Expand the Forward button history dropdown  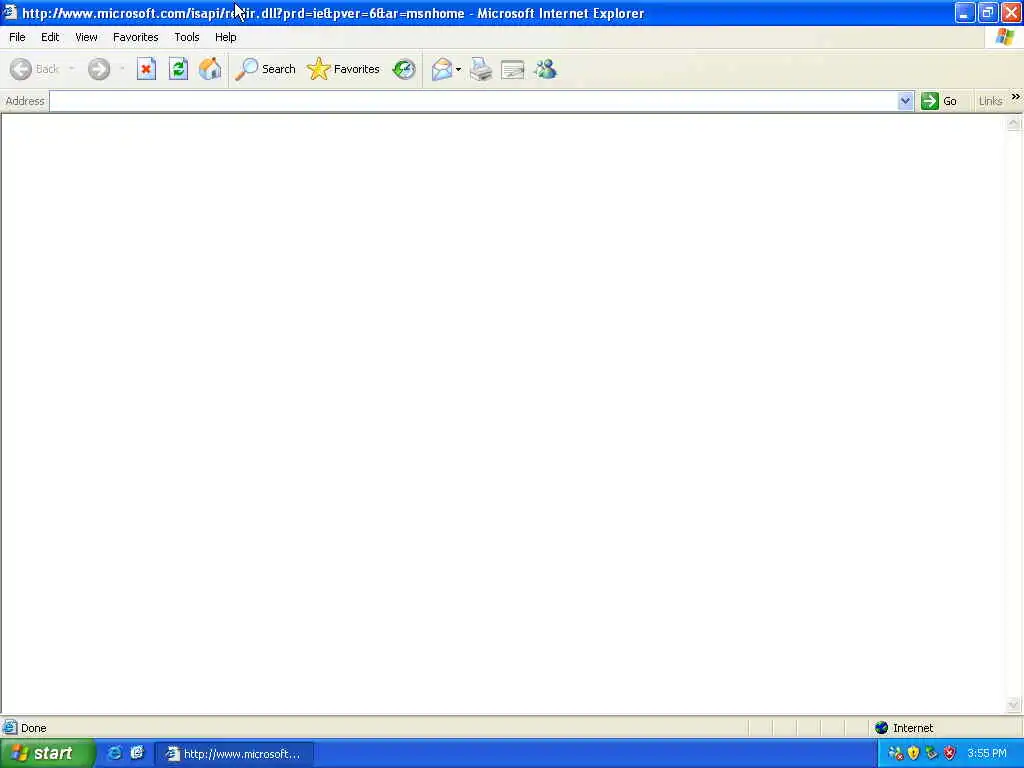click(122, 69)
